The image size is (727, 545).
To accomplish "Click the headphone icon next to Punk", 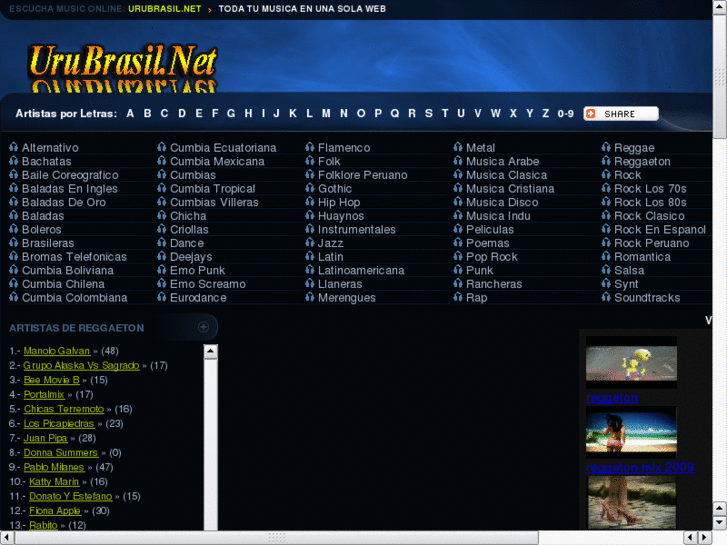I will [x=458, y=269].
